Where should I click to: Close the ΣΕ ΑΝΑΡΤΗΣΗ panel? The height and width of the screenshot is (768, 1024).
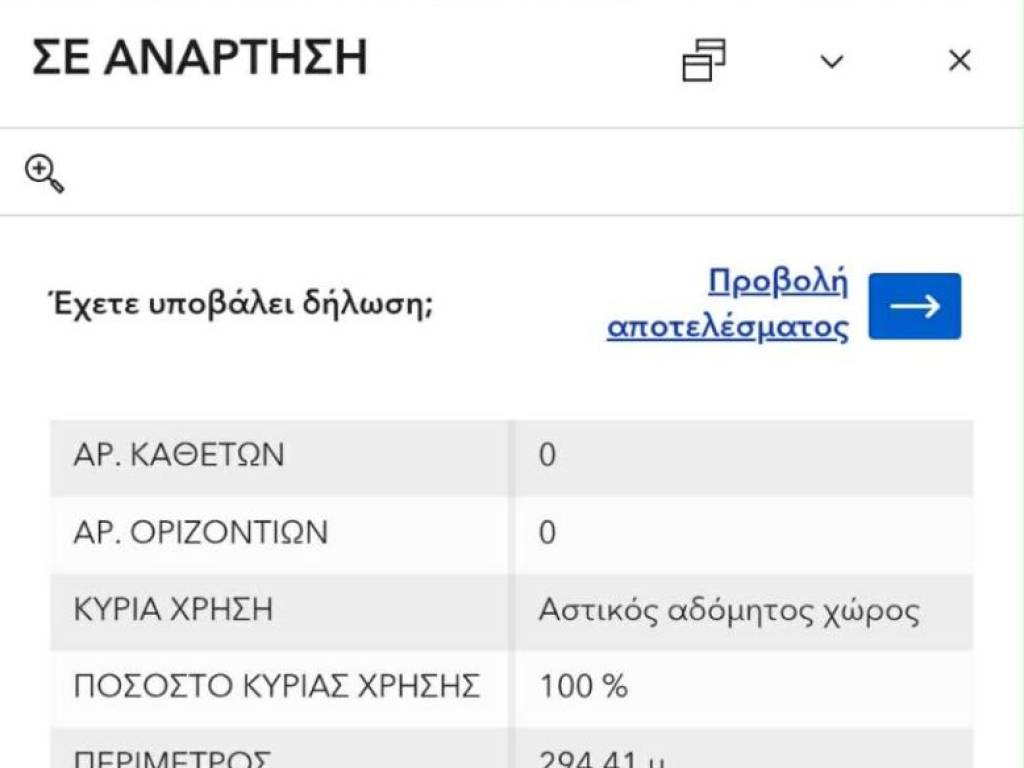(x=959, y=62)
